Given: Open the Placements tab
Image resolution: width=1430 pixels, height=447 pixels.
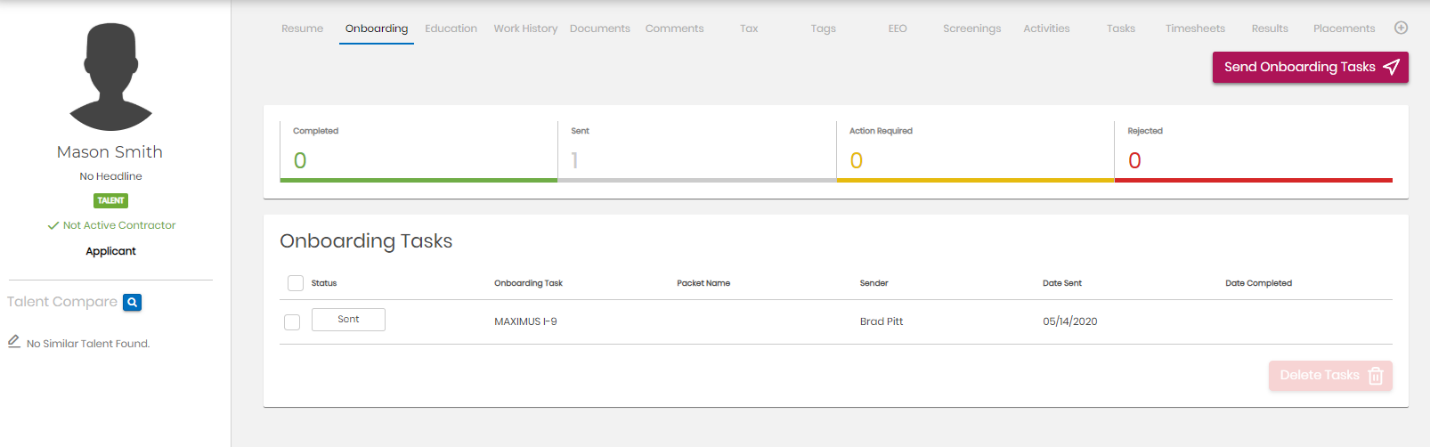Looking at the screenshot, I should (x=1344, y=28).
